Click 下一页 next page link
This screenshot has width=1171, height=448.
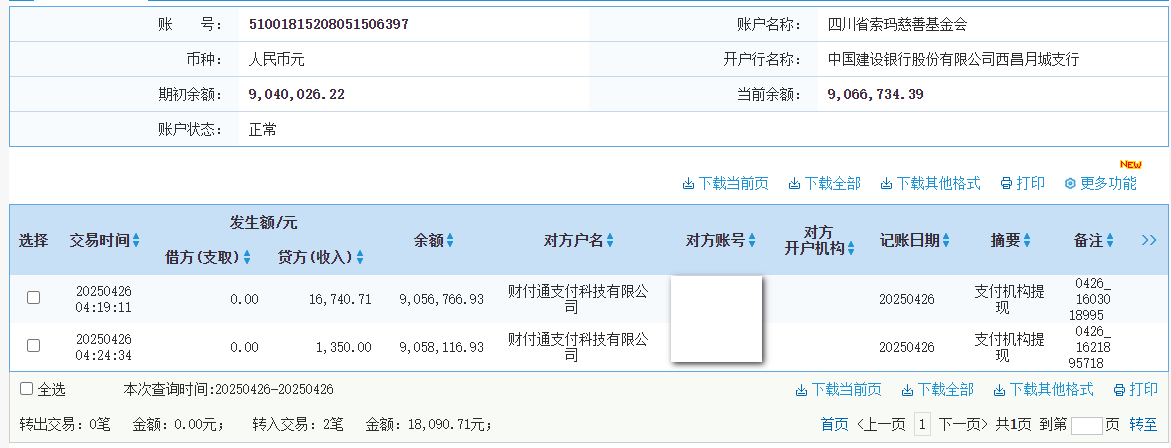(964, 425)
